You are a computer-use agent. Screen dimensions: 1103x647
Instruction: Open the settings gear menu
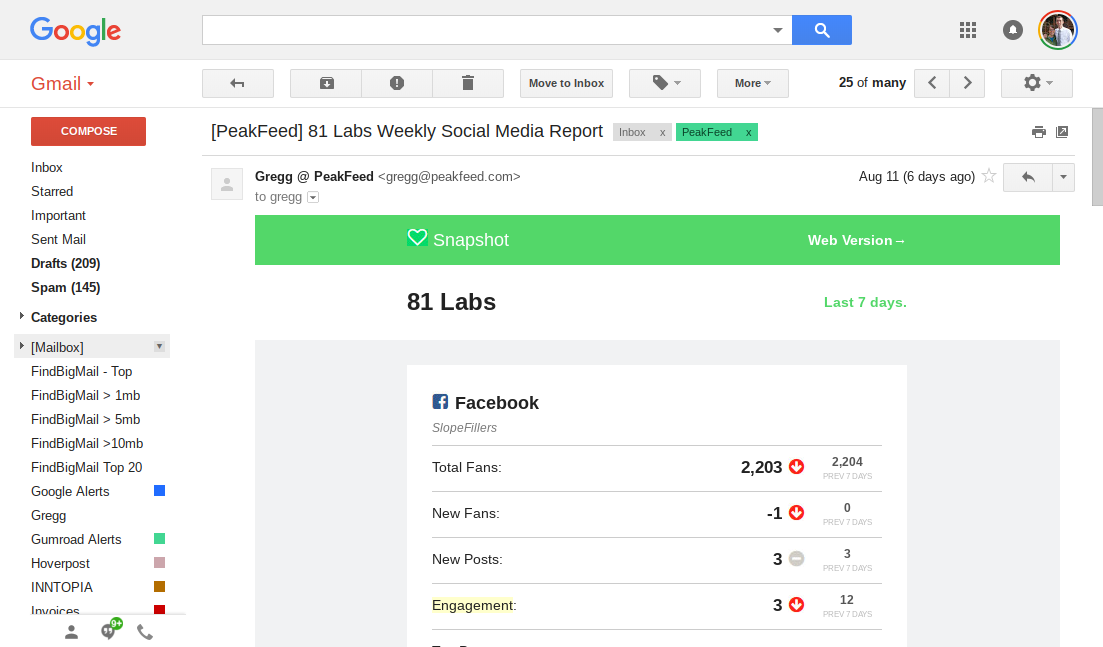1037,83
